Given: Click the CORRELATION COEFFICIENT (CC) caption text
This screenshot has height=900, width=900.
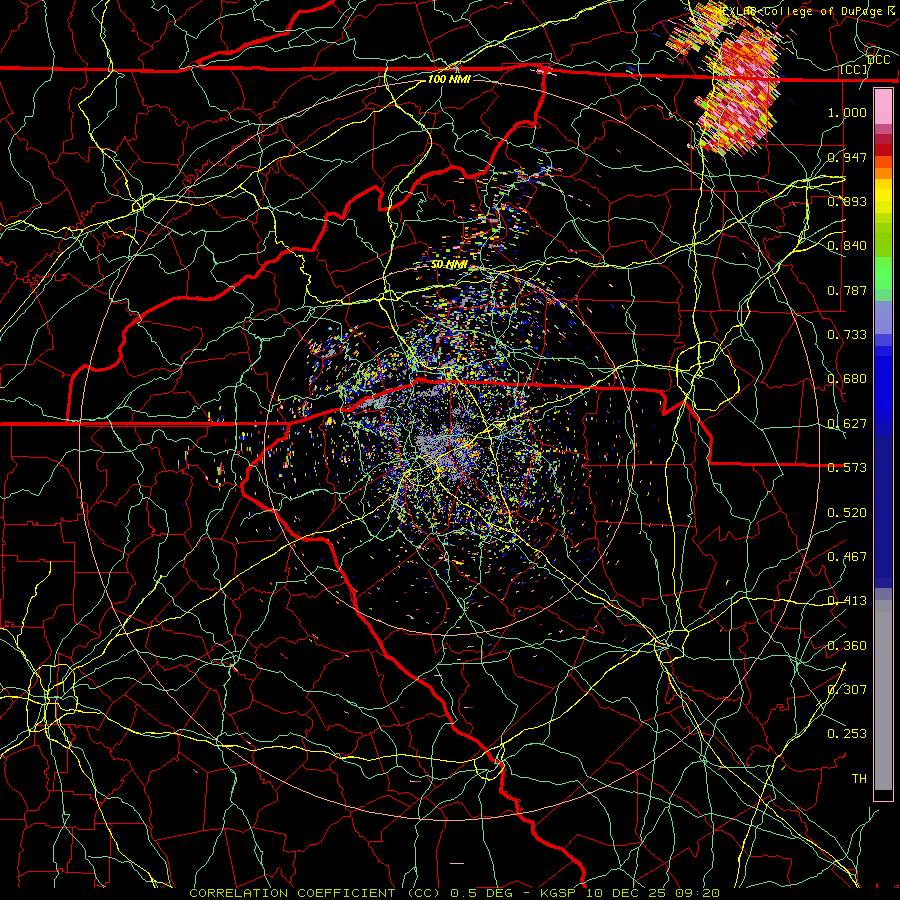Looking at the screenshot, I should click(315, 893).
